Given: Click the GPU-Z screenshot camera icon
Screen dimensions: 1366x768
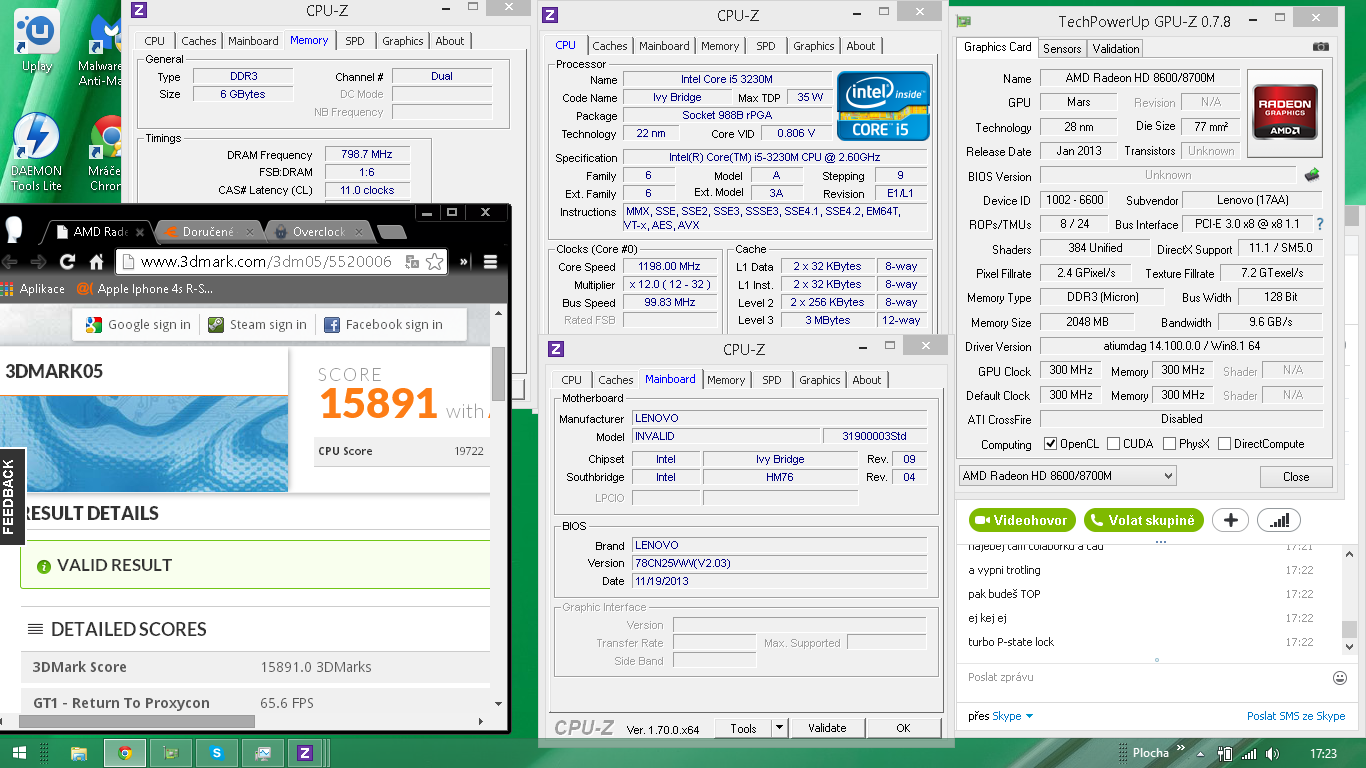Looking at the screenshot, I should (1321, 47).
